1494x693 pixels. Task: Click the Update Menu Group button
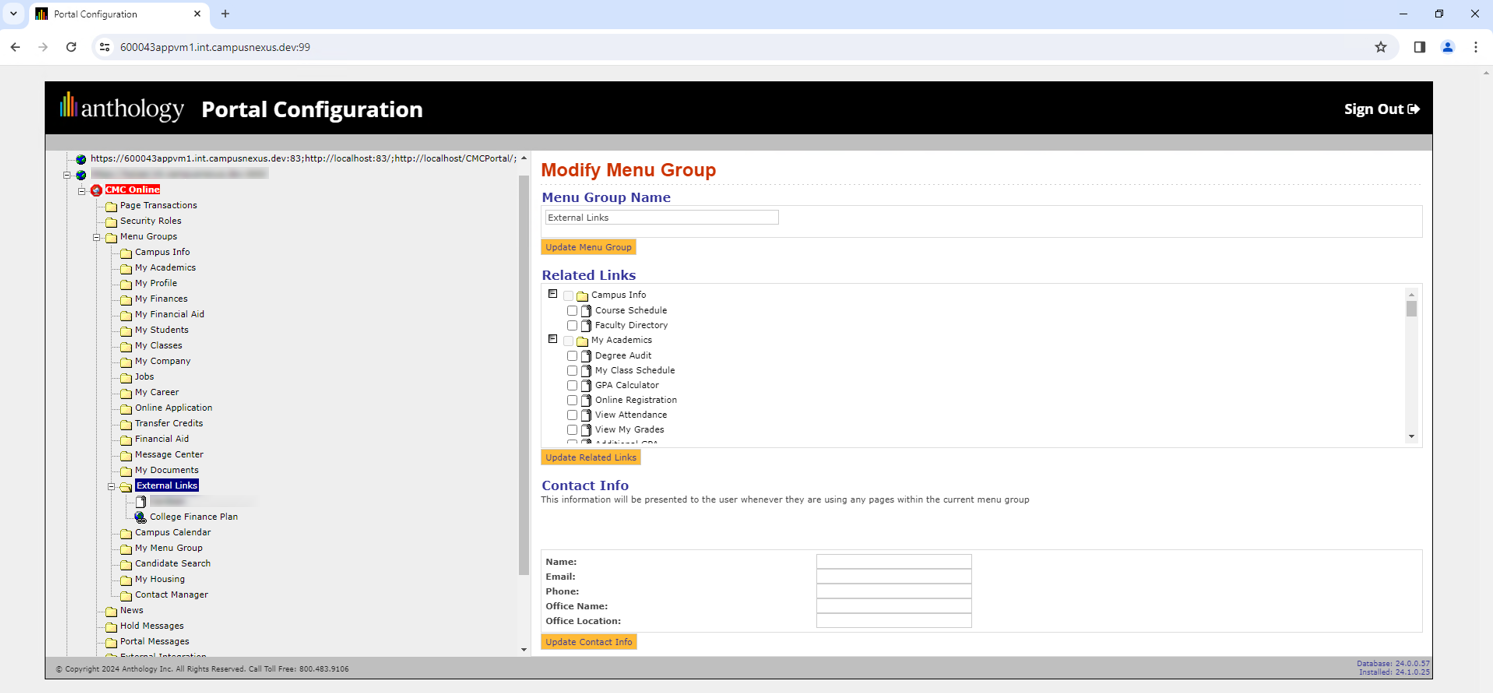(588, 247)
